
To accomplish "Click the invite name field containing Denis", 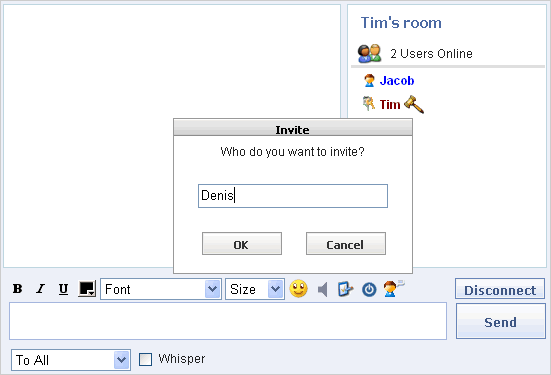I will pyautogui.click(x=293, y=196).
